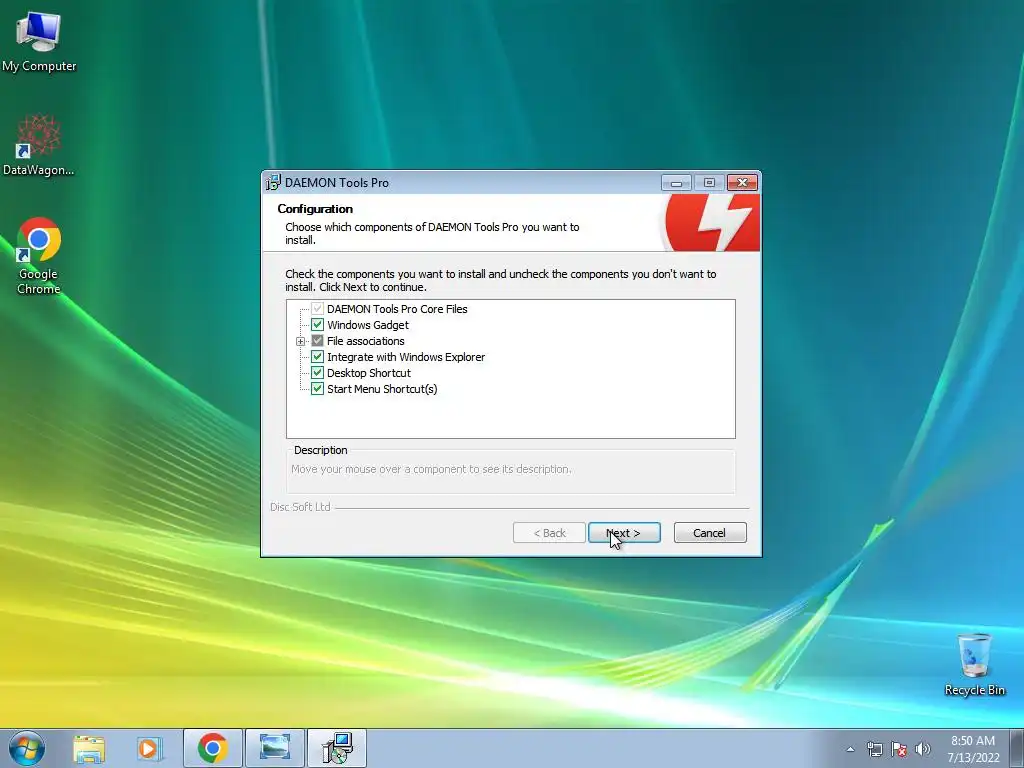Click the DAEMON Tools Pro title bar icon
The image size is (1024, 768).
point(273,183)
